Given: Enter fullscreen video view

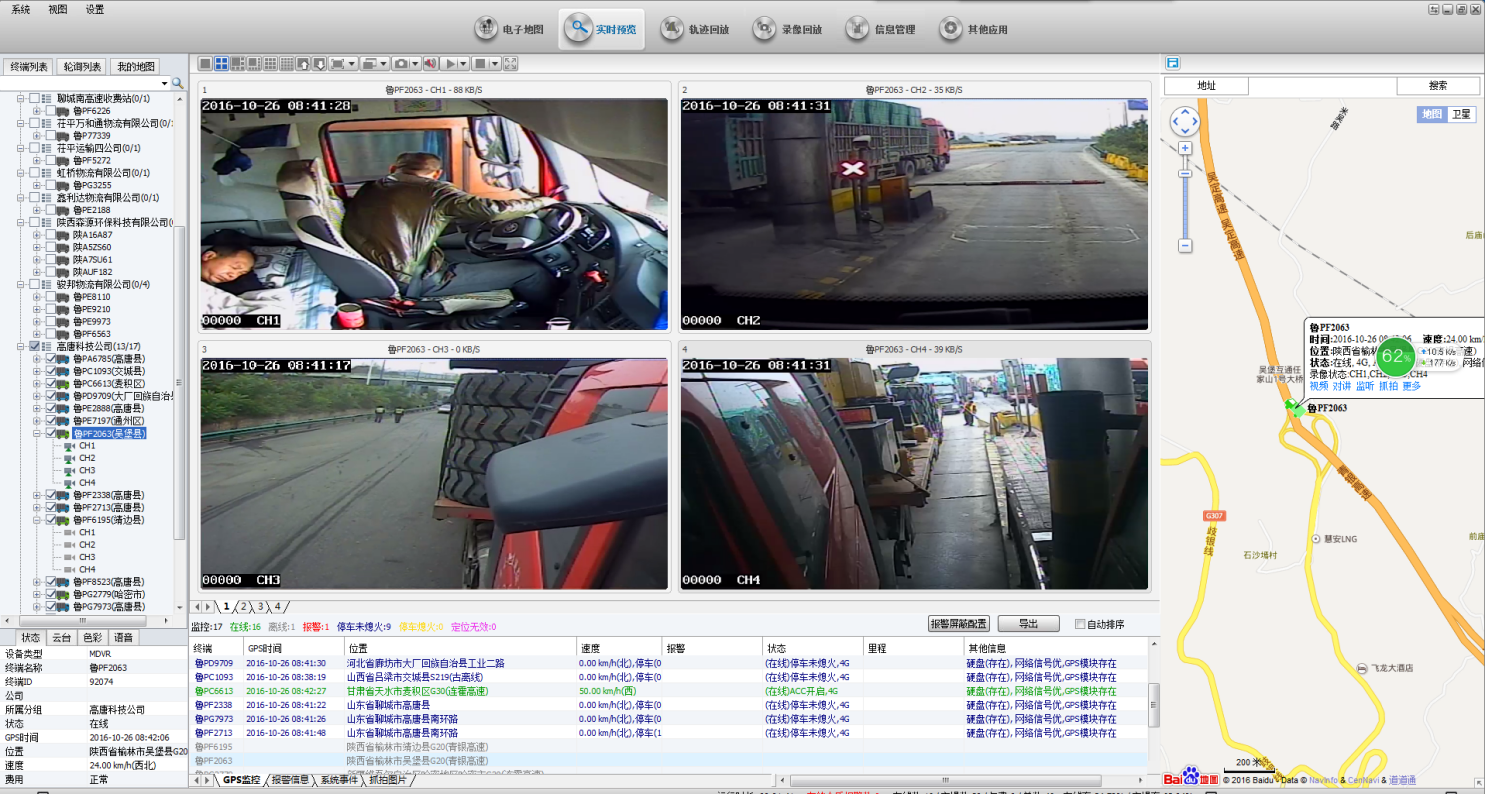Looking at the screenshot, I should coord(510,63).
